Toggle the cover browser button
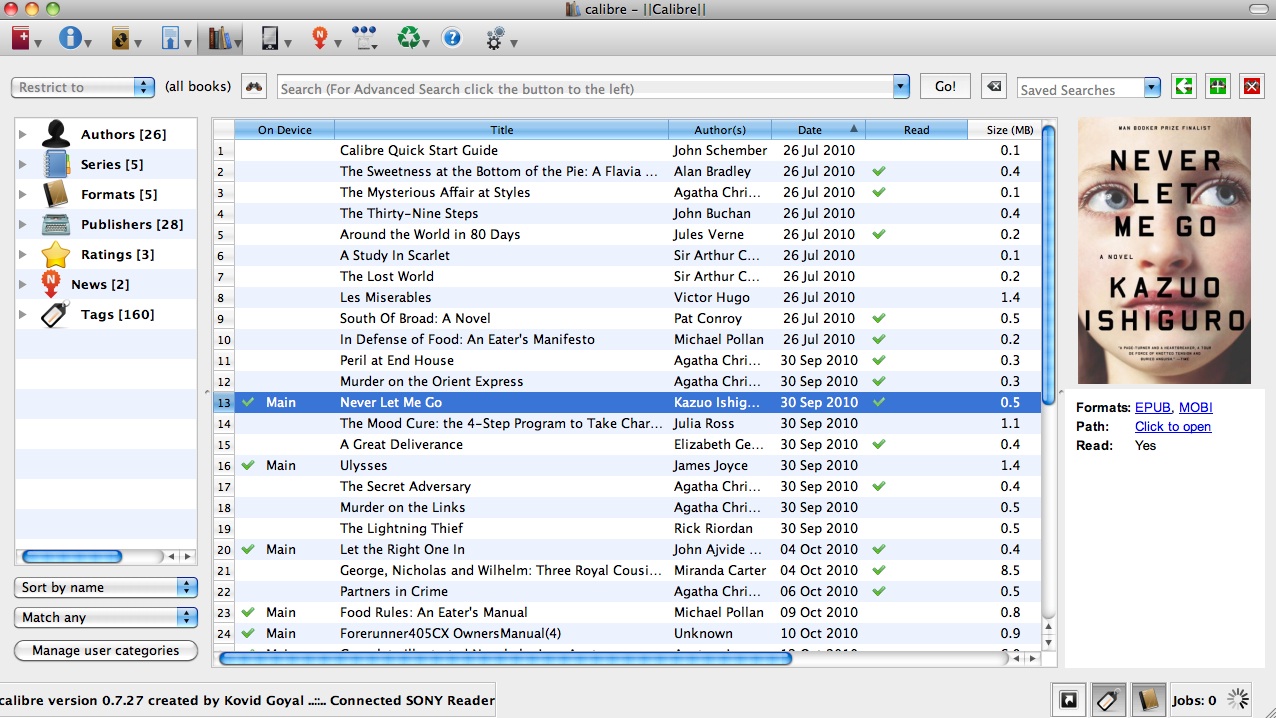 pyautogui.click(x=1069, y=700)
